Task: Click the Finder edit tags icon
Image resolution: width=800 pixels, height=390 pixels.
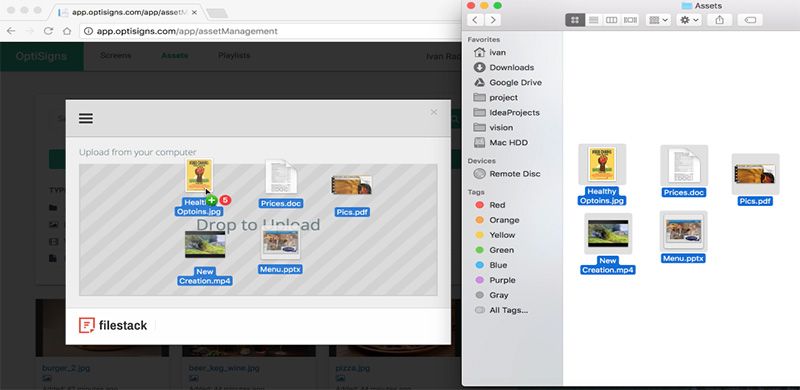Action: point(750,20)
